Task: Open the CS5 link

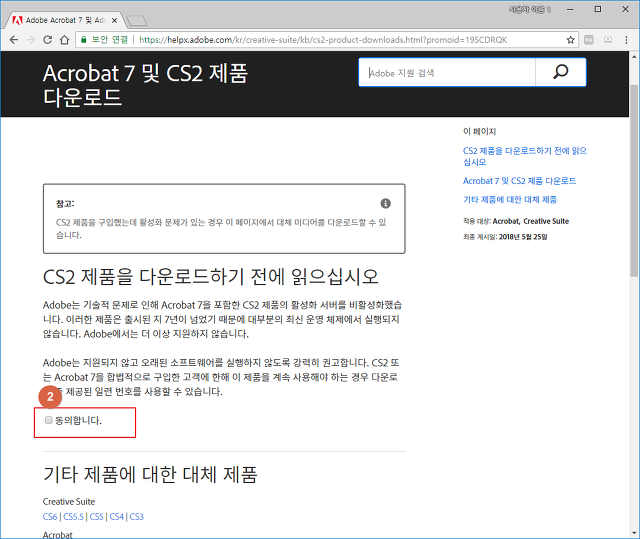Action: coord(96,517)
